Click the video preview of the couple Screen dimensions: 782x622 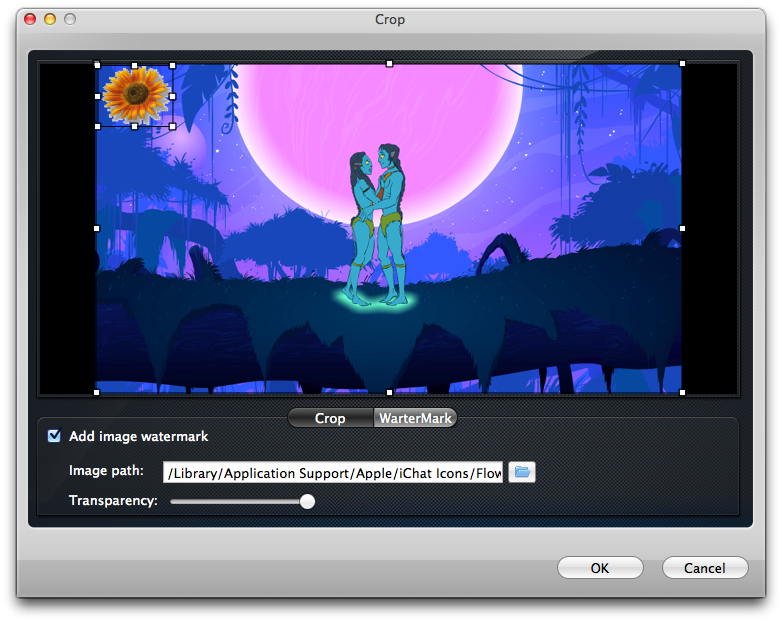click(x=389, y=228)
